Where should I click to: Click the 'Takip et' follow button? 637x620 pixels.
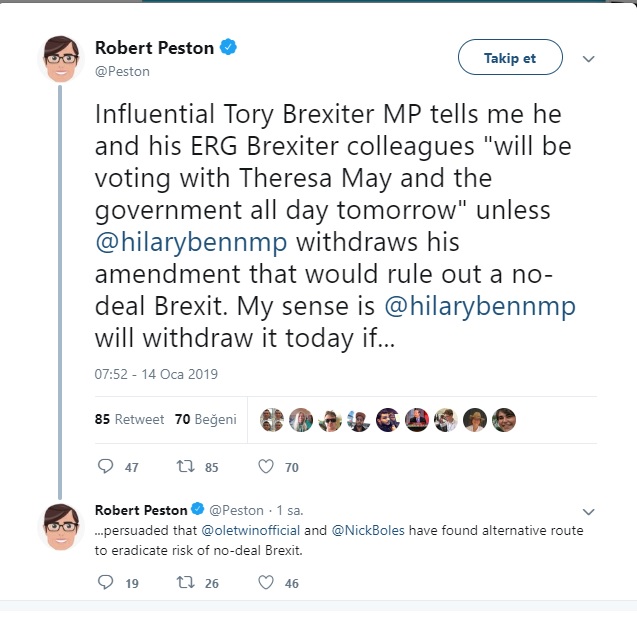tap(510, 58)
